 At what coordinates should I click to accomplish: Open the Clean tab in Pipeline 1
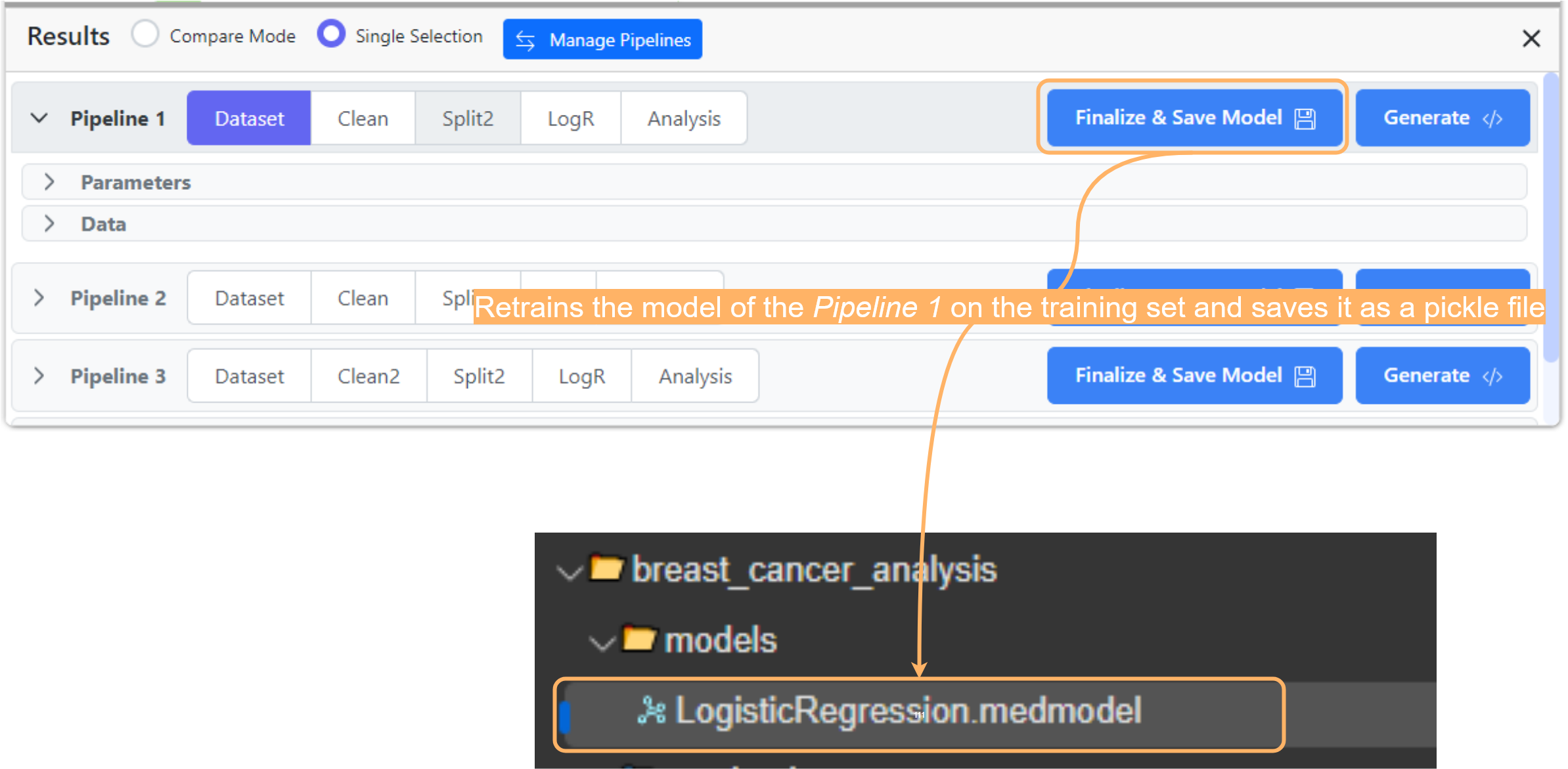tap(363, 118)
